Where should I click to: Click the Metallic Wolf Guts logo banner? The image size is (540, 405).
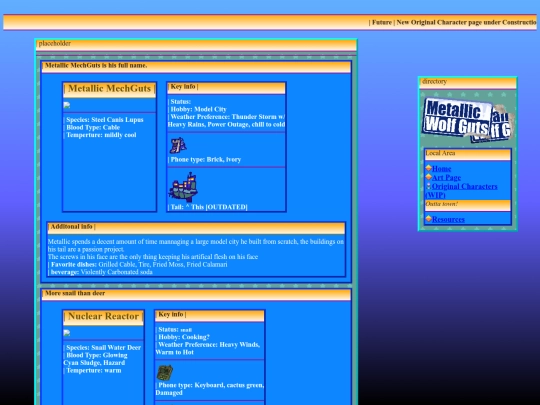point(468,120)
